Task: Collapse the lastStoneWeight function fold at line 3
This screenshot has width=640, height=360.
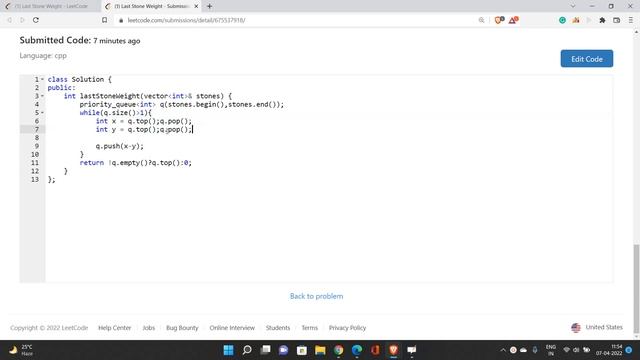Action: tap(42, 96)
